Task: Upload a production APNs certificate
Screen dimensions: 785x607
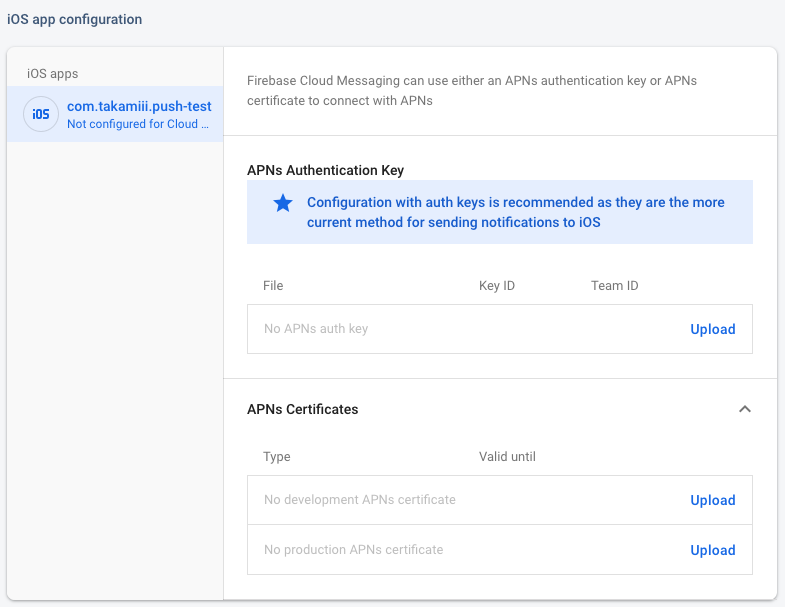Action: click(x=712, y=550)
